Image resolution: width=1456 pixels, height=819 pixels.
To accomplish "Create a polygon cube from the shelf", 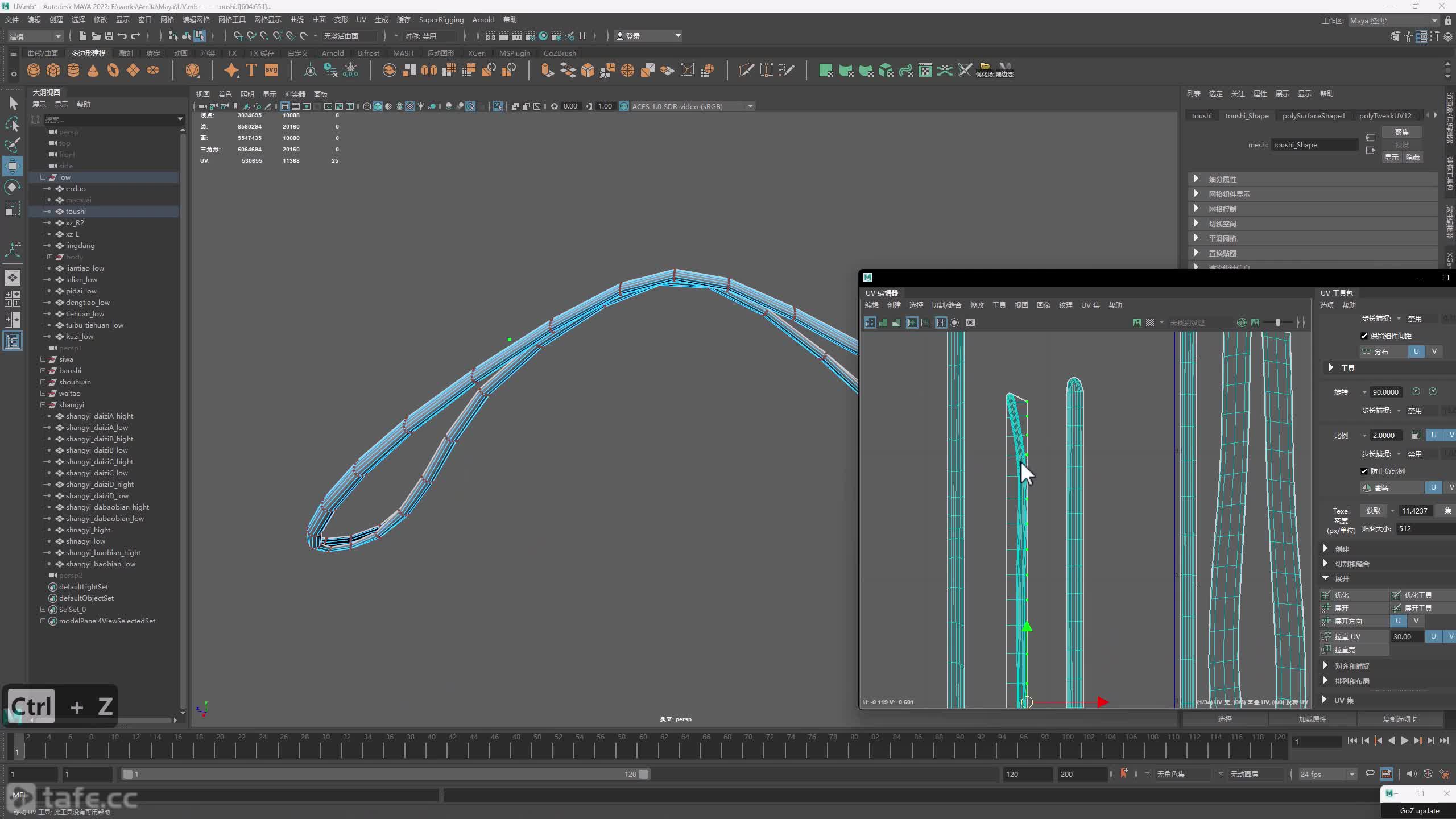I will [53, 71].
